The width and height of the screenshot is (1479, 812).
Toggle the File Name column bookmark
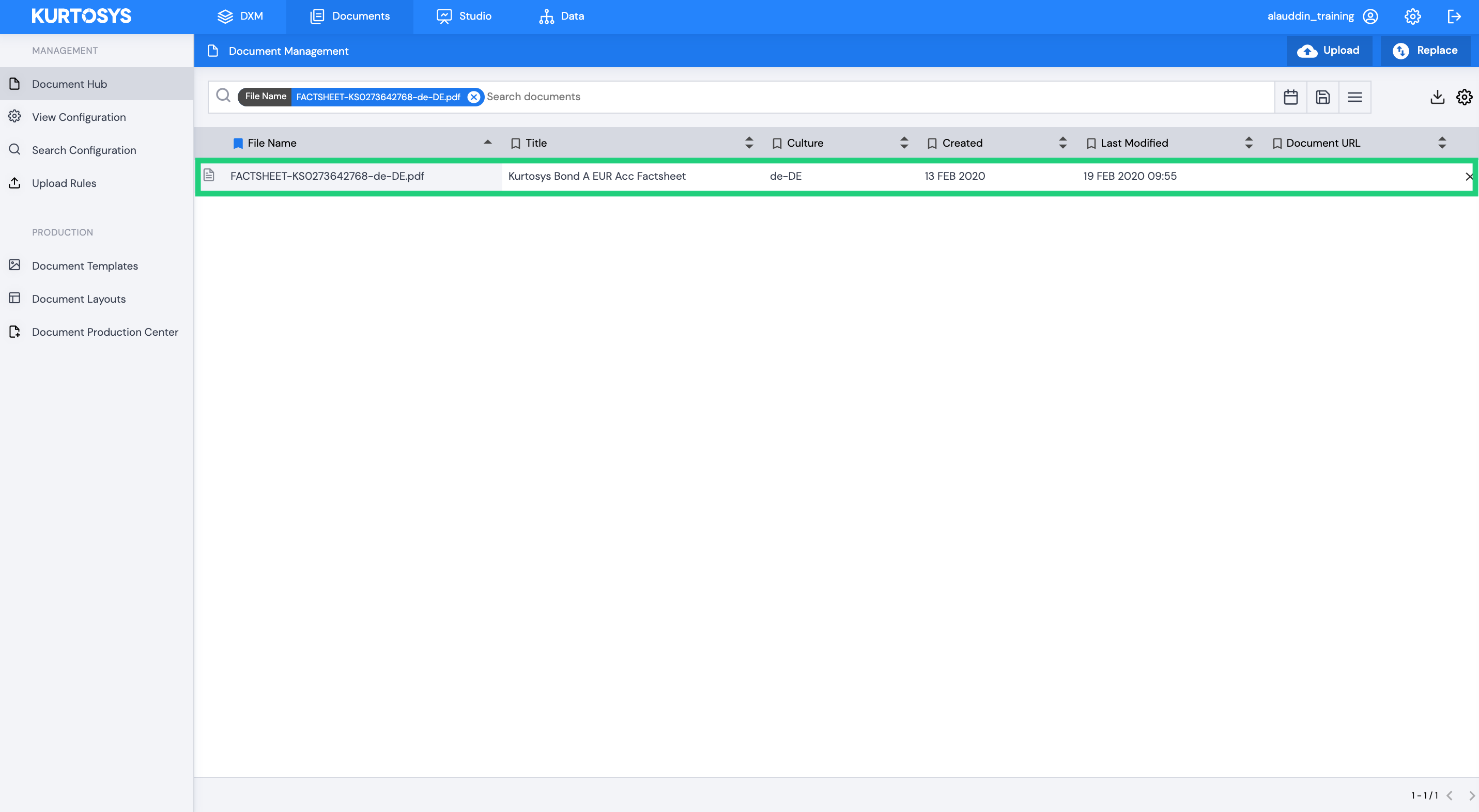(238, 144)
